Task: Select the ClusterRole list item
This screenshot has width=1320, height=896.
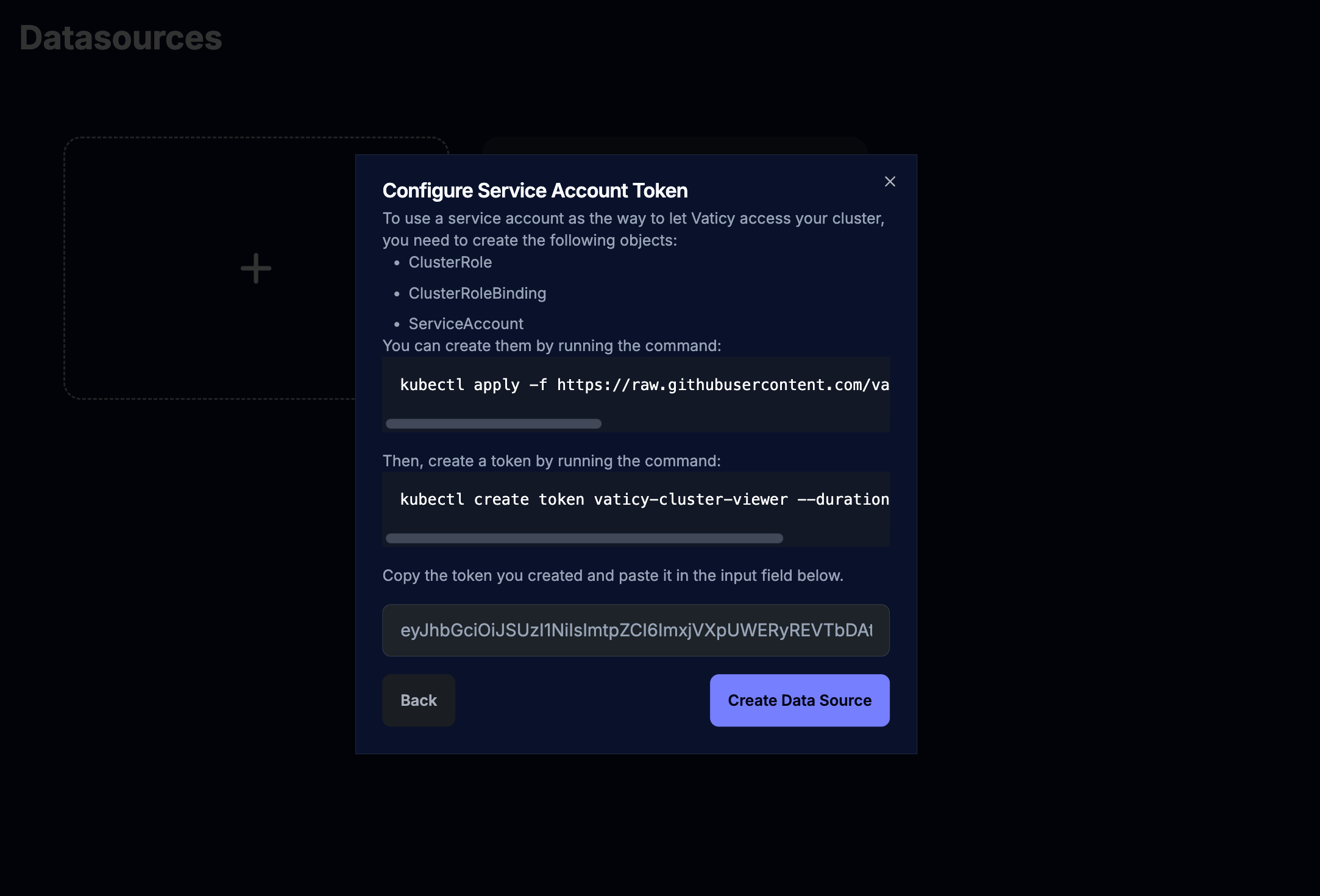Action: (x=450, y=262)
